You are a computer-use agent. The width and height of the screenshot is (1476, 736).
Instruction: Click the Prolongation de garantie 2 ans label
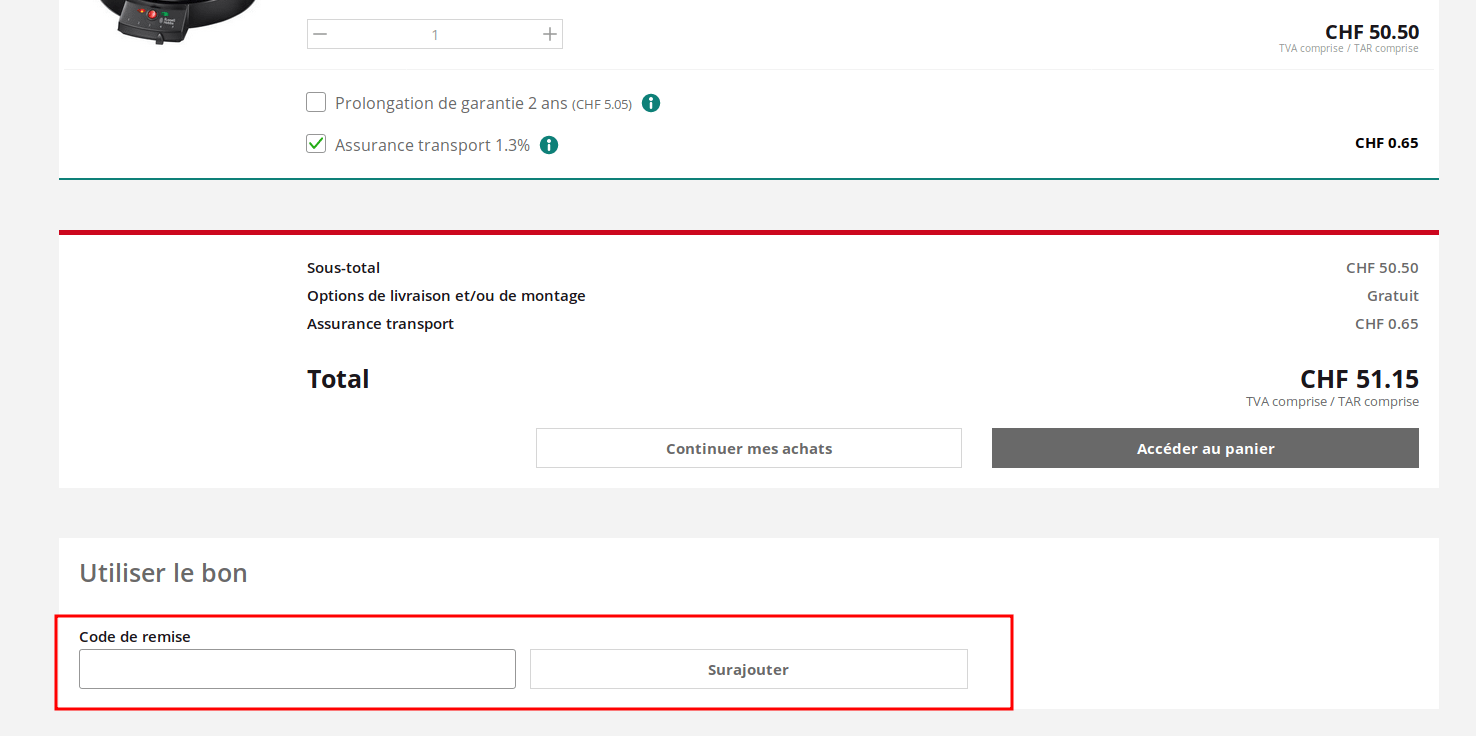[x=450, y=103]
